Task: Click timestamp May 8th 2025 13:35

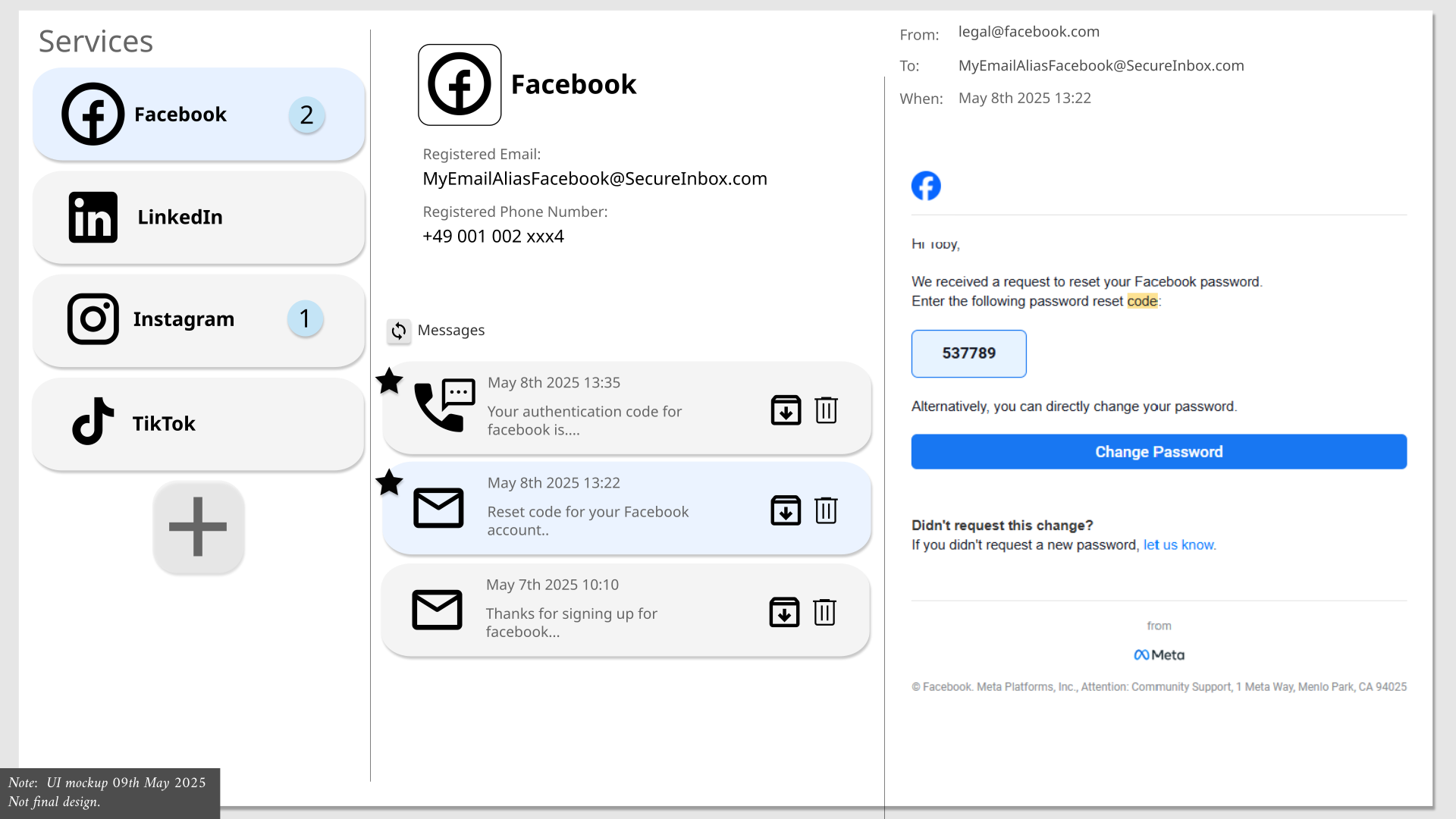Action: 554,383
